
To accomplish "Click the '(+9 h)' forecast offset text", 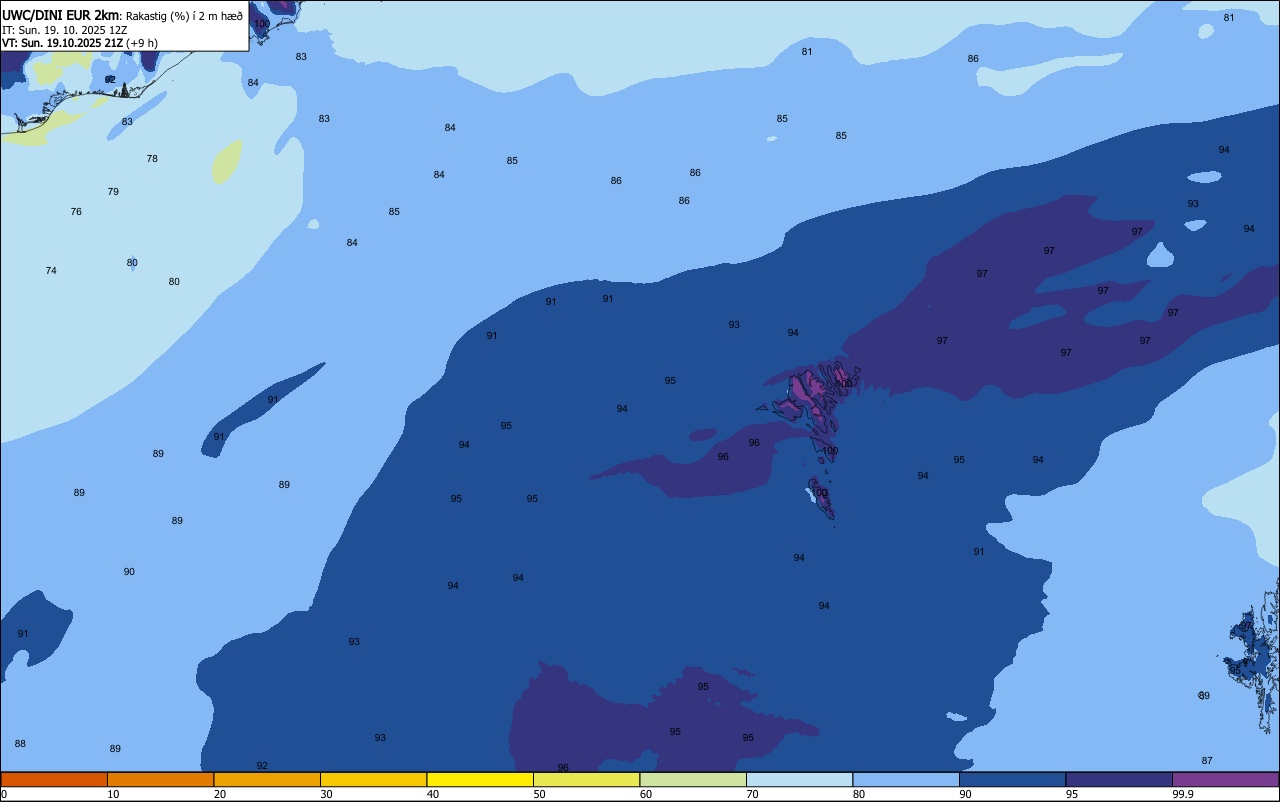I will (x=142, y=43).
